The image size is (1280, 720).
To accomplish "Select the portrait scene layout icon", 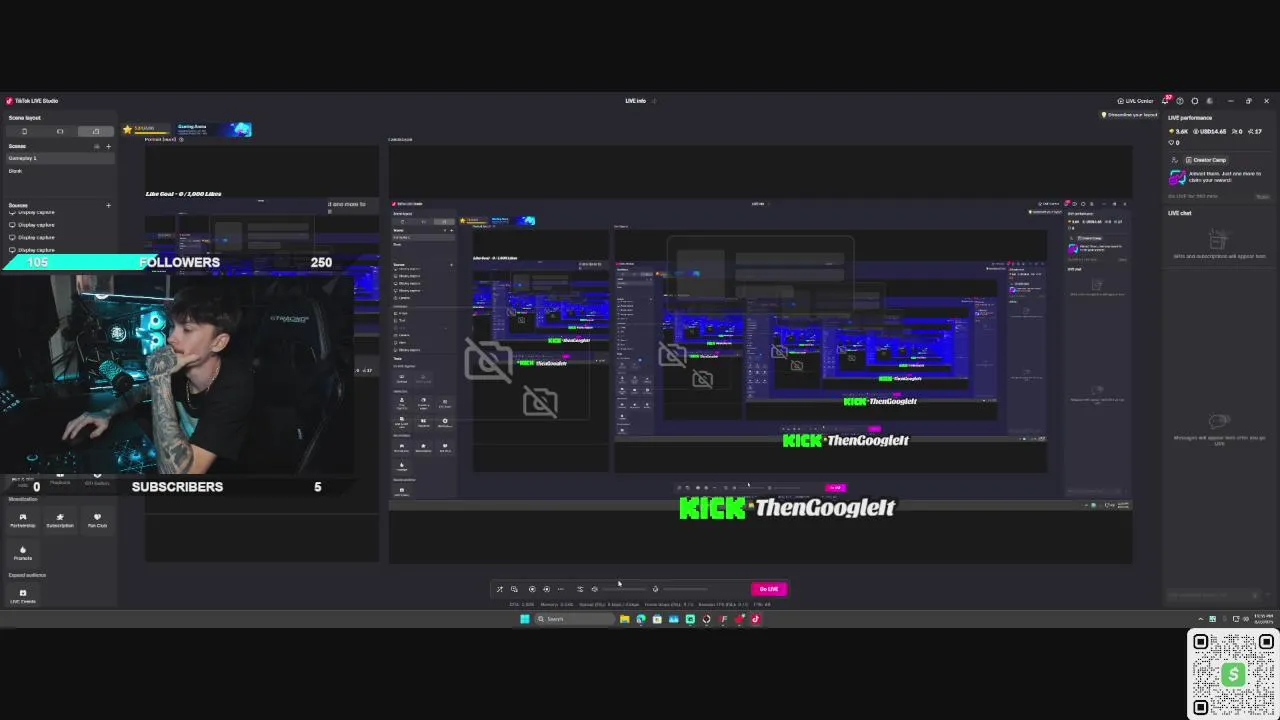I will [x=24, y=131].
